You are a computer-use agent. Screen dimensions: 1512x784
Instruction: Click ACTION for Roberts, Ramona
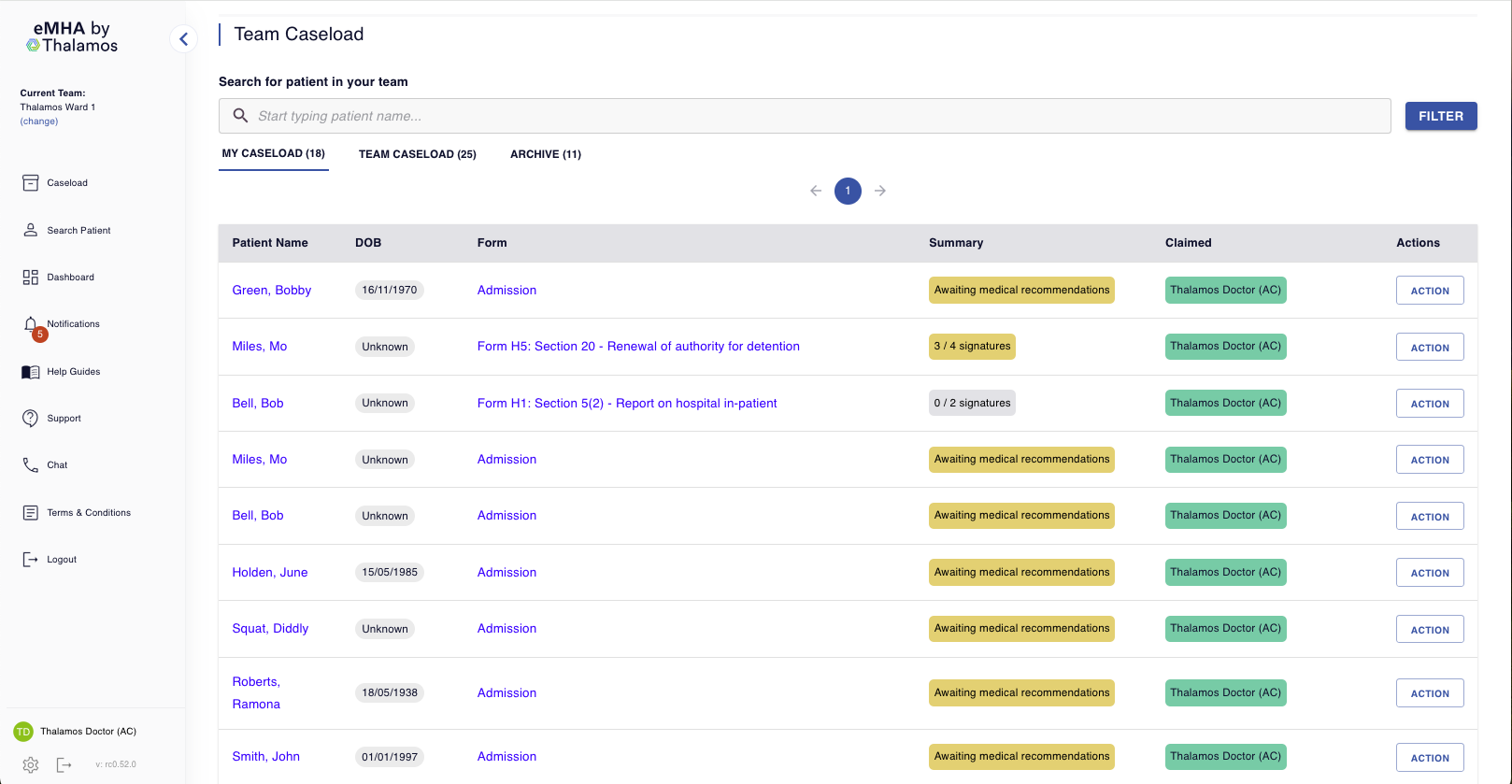[1430, 693]
